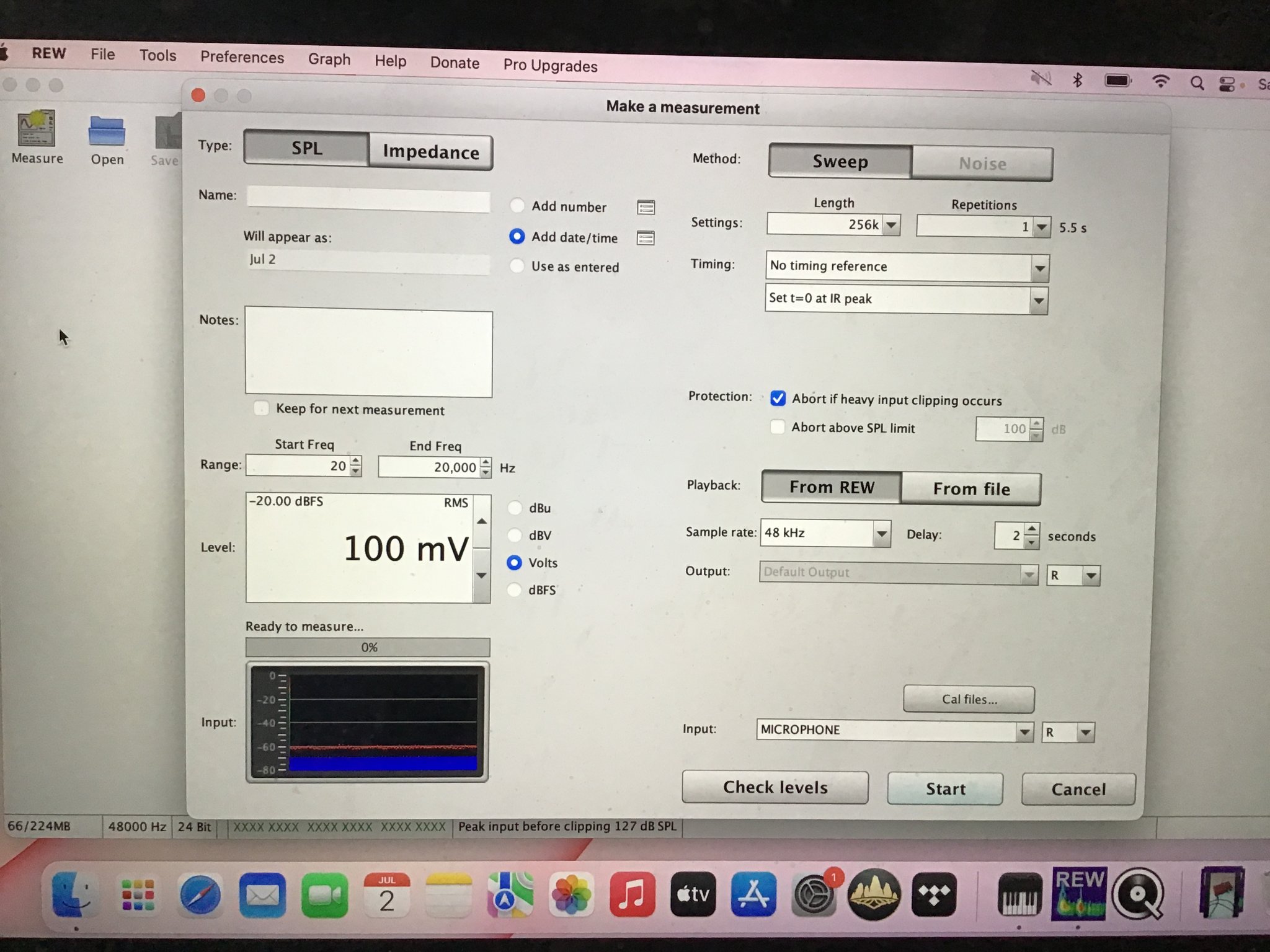Open Add number options list icon
Viewport: 1270px width, 952px height.
coord(646,208)
